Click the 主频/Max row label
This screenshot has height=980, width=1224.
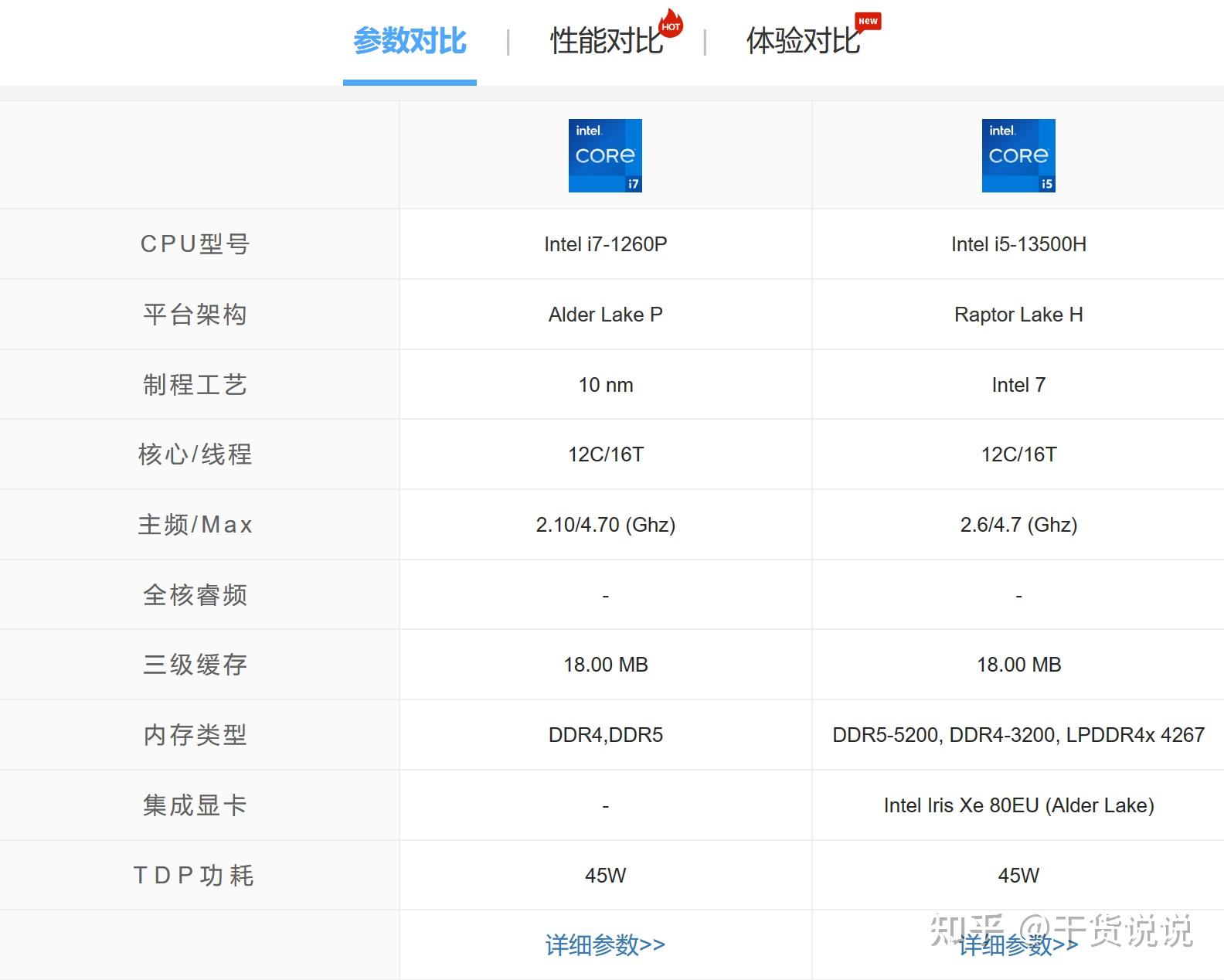(x=195, y=525)
